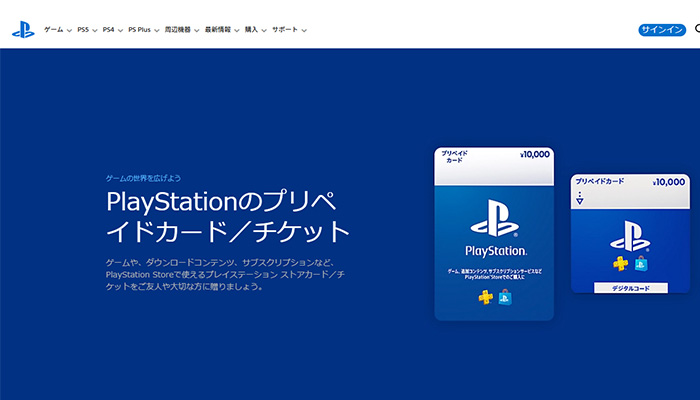This screenshot has height=400, width=700.
Task: Click the PlayStation logo in header
Action: (x=23, y=29)
